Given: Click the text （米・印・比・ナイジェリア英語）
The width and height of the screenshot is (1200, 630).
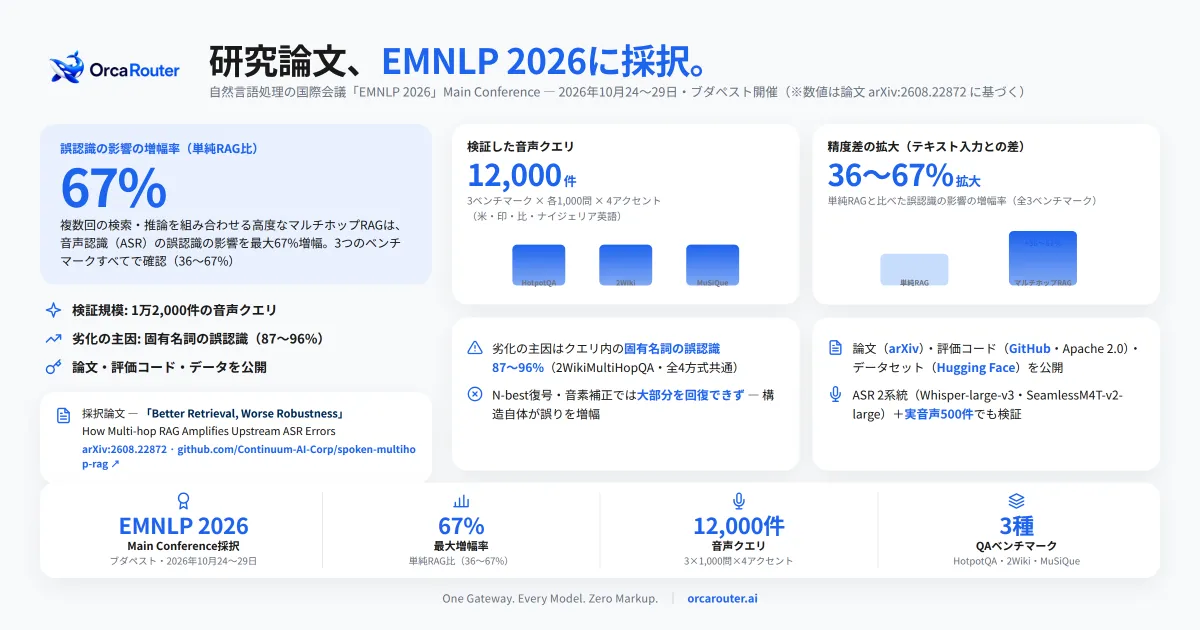Looking at the screenshot, I should click(547, 216).
